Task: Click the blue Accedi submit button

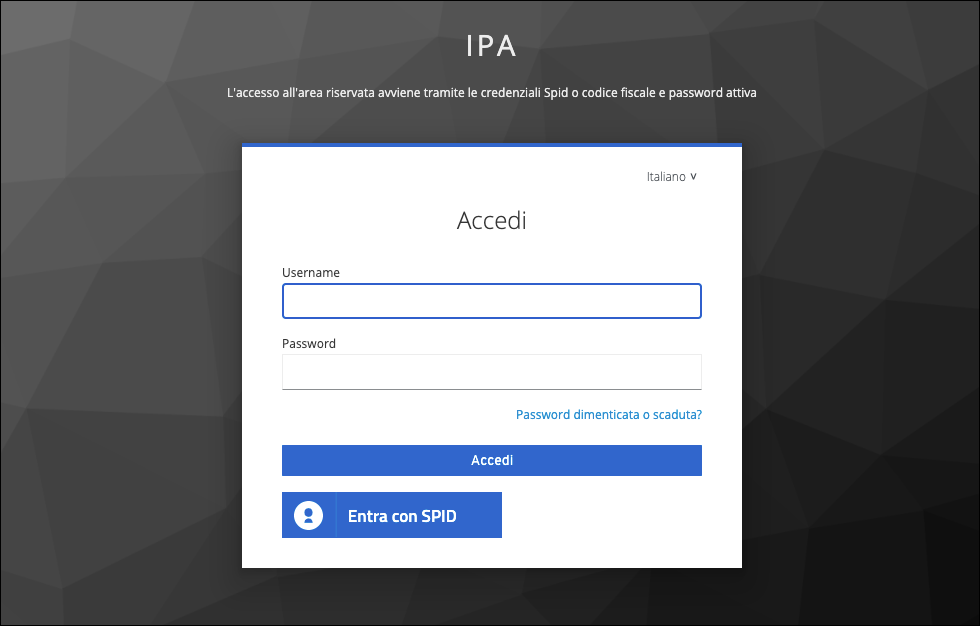Action: point(491,461)
